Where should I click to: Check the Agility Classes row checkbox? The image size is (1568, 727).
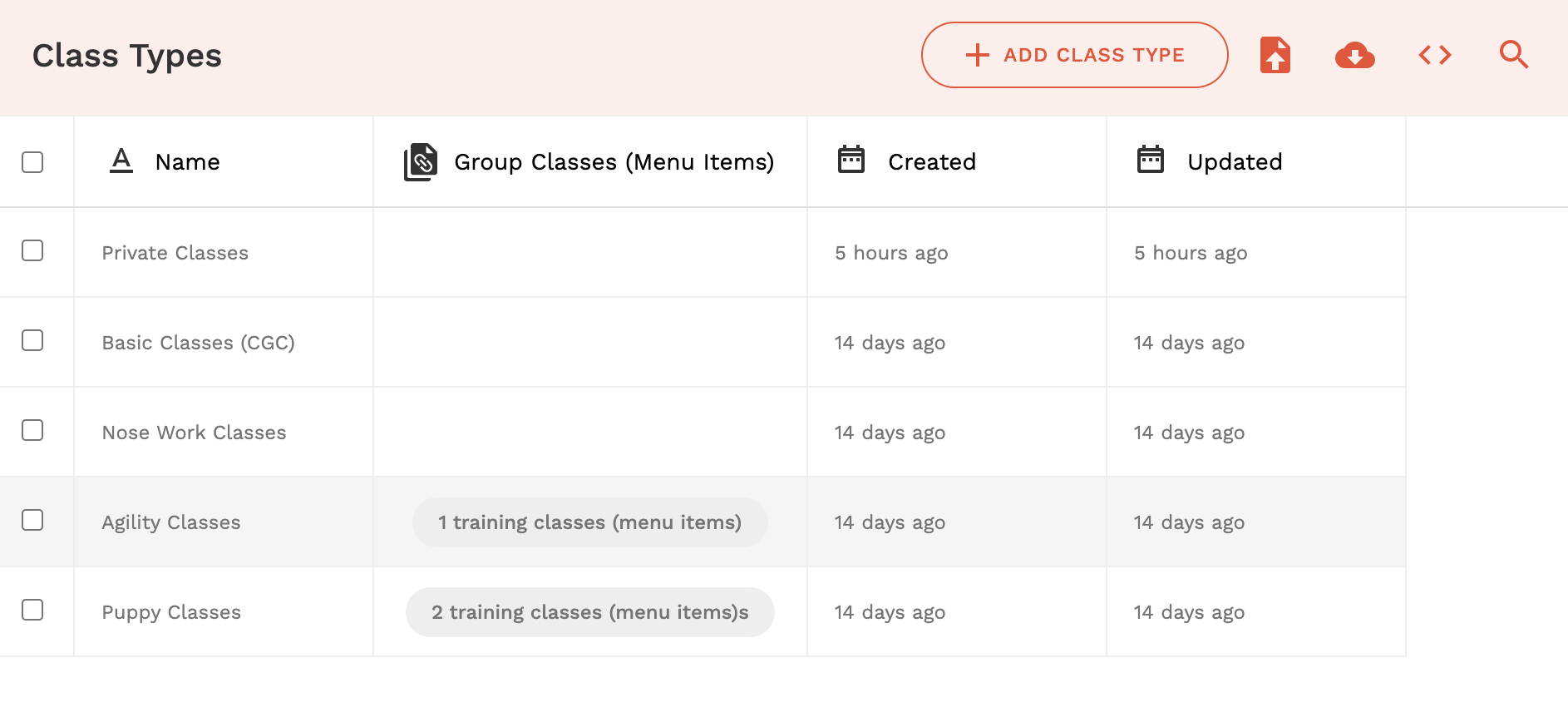click(x=32, y=520)
